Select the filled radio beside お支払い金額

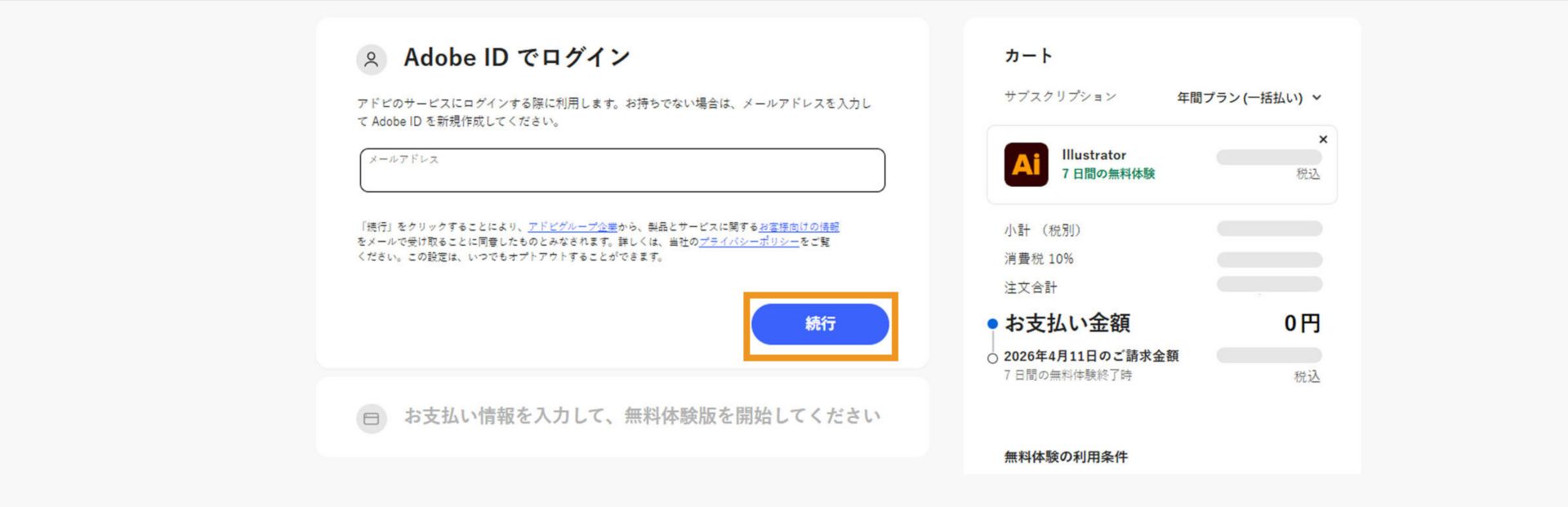coord(991,324)
